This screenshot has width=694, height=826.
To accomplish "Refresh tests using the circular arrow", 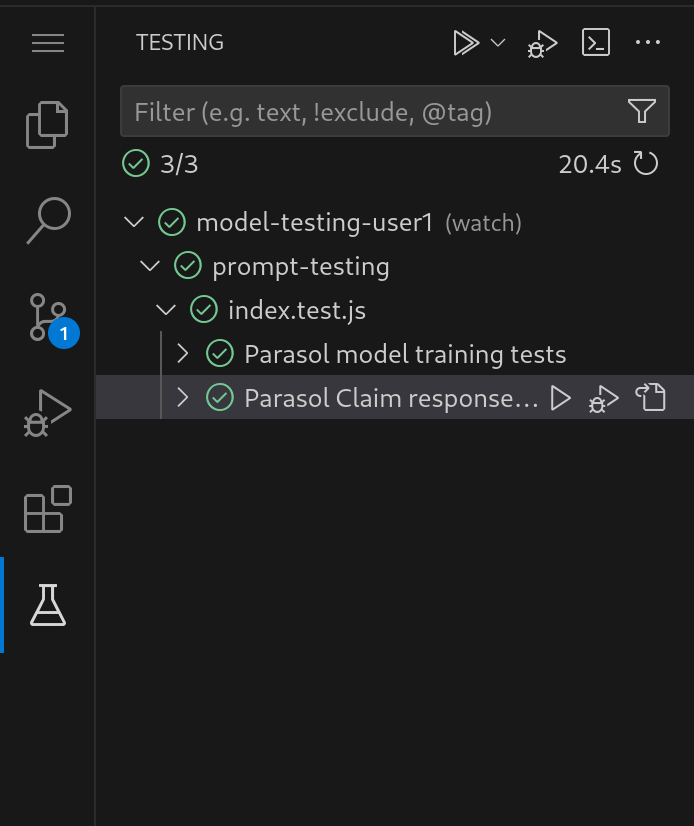I will pos(646,164).
